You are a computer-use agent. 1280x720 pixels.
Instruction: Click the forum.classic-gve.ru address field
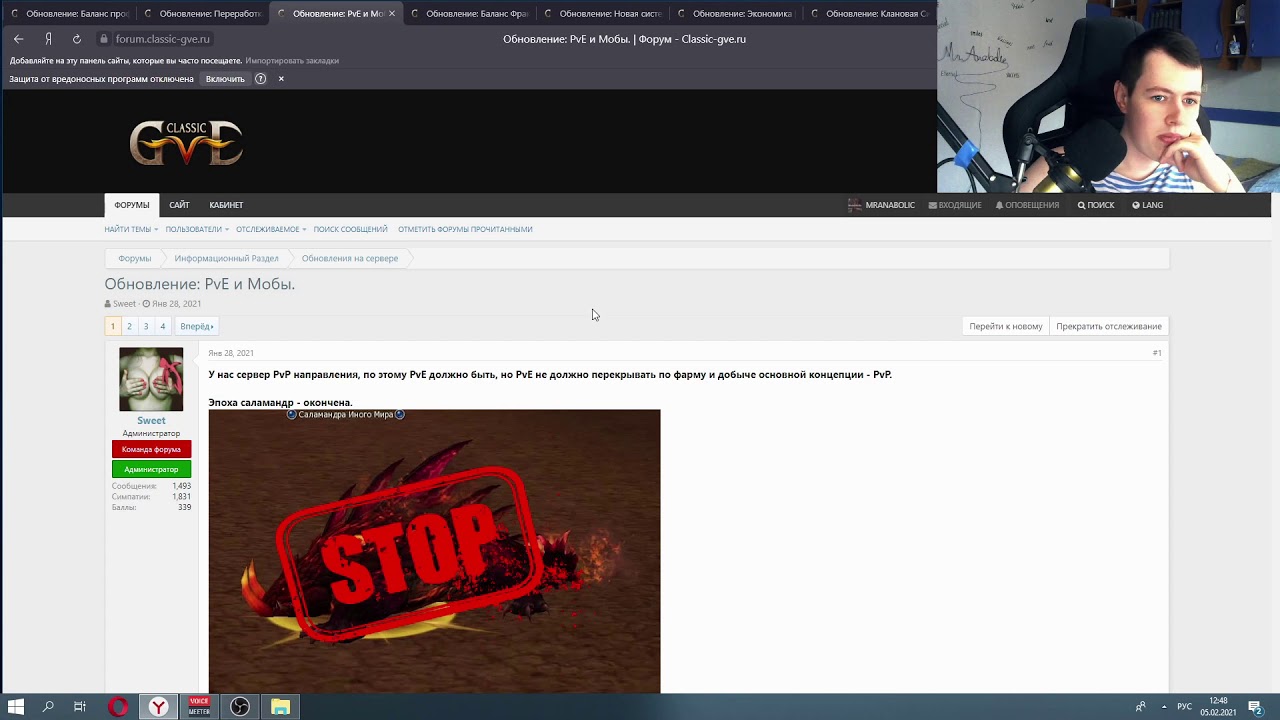pos(162,39)
